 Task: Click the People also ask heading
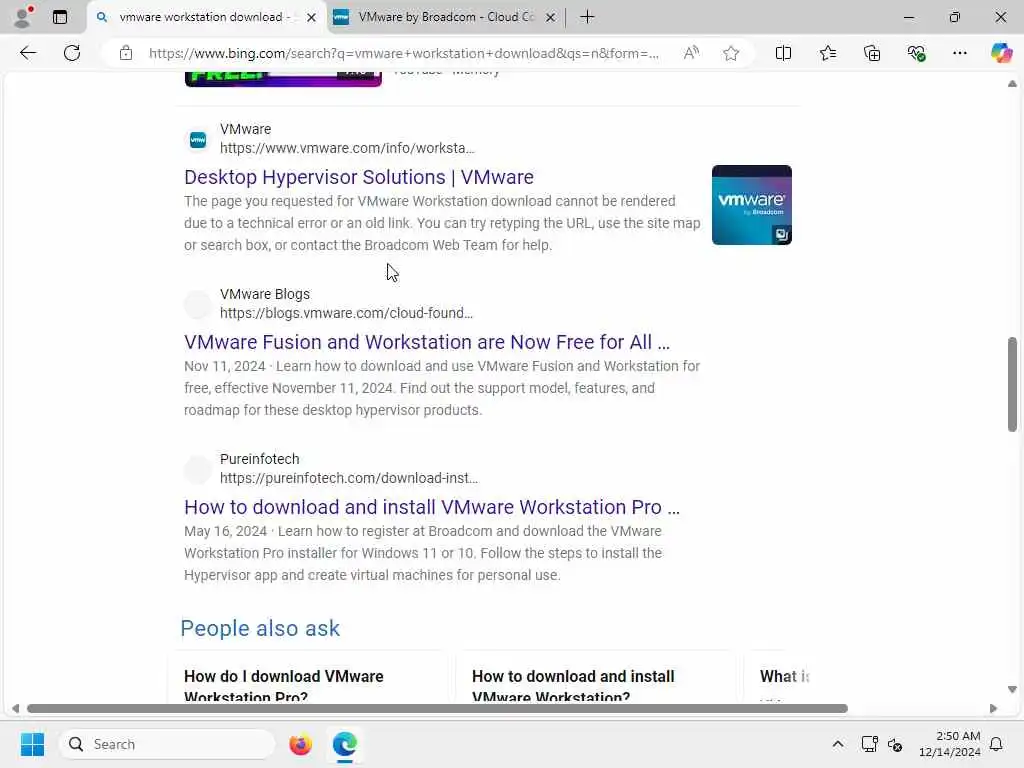pyautogui.click(x=260, y=628)
